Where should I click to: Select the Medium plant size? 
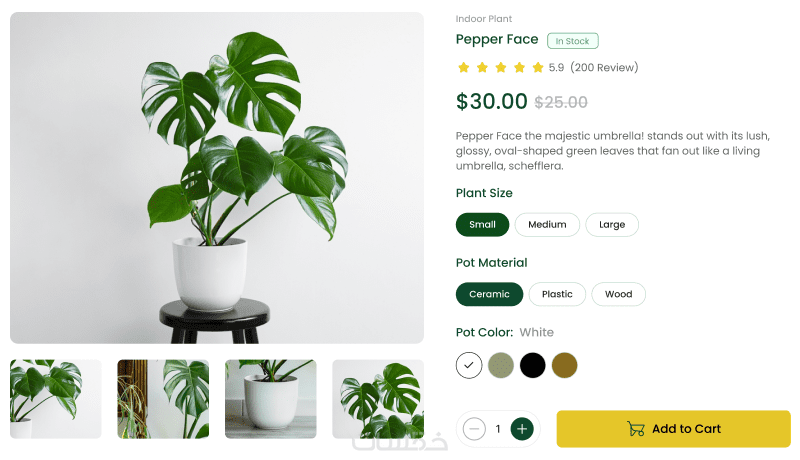(547, 224)
